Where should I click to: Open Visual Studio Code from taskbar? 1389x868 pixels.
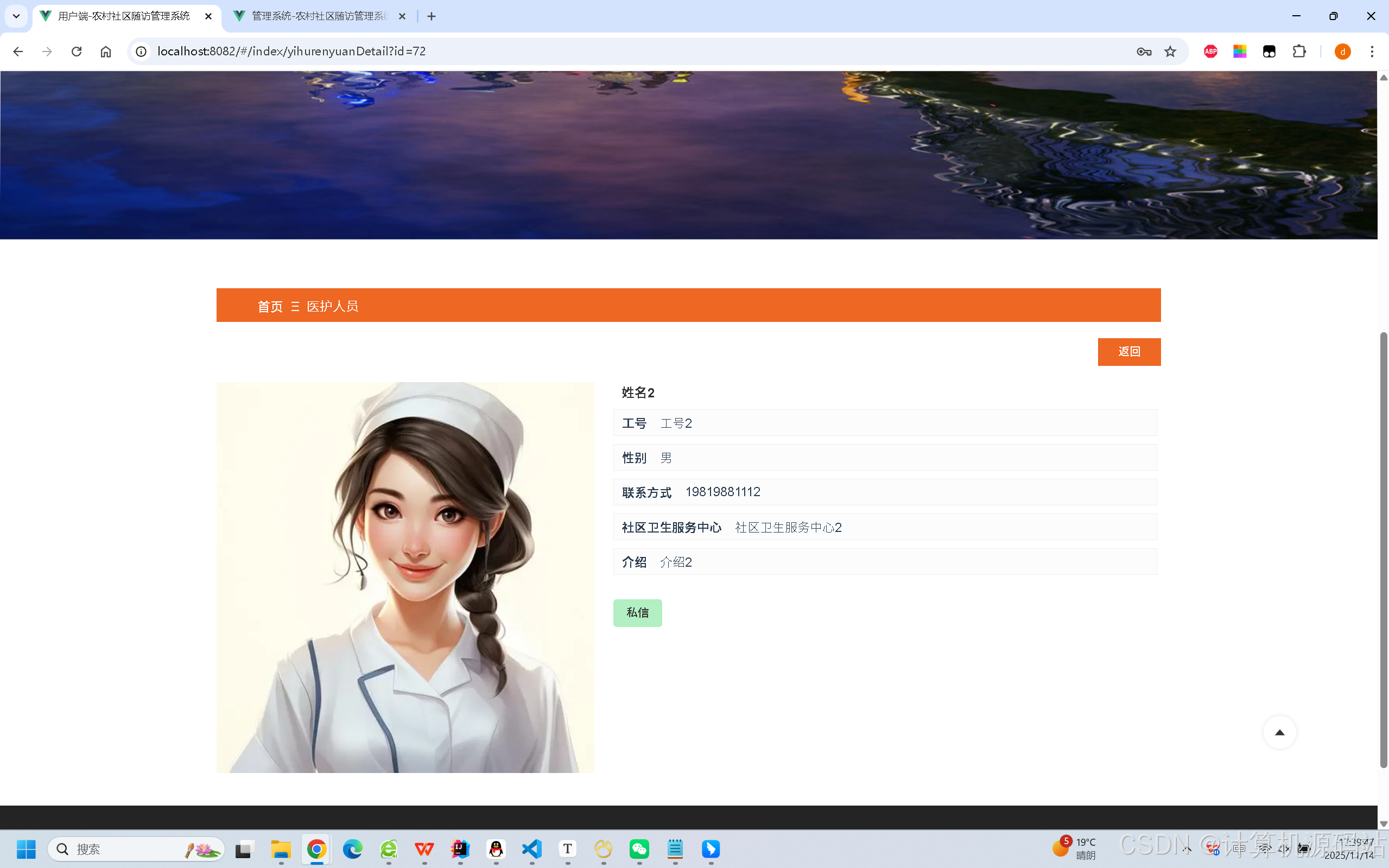pos(532,849)
